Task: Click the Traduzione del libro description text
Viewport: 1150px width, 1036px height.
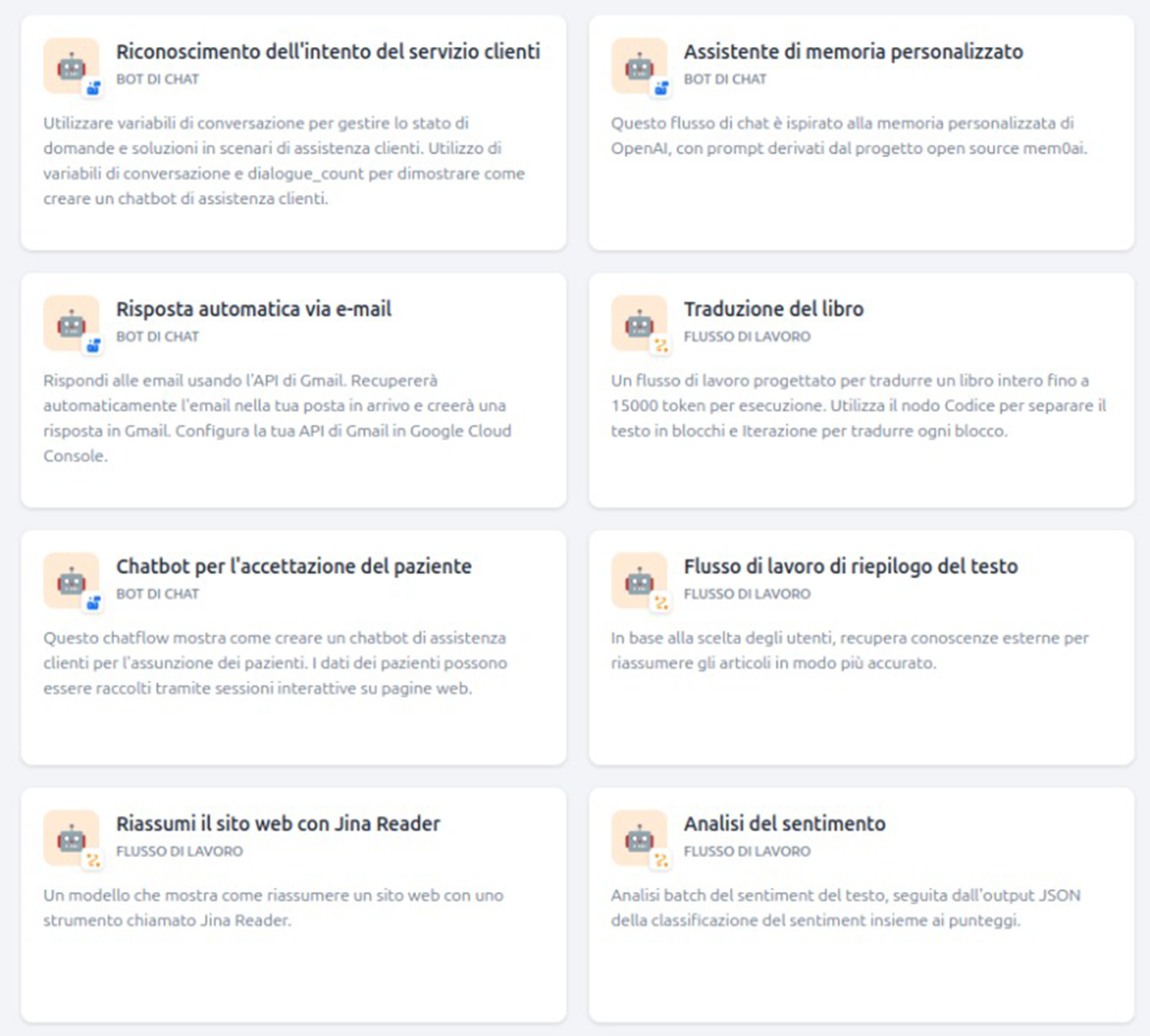Action: (858, 405)
